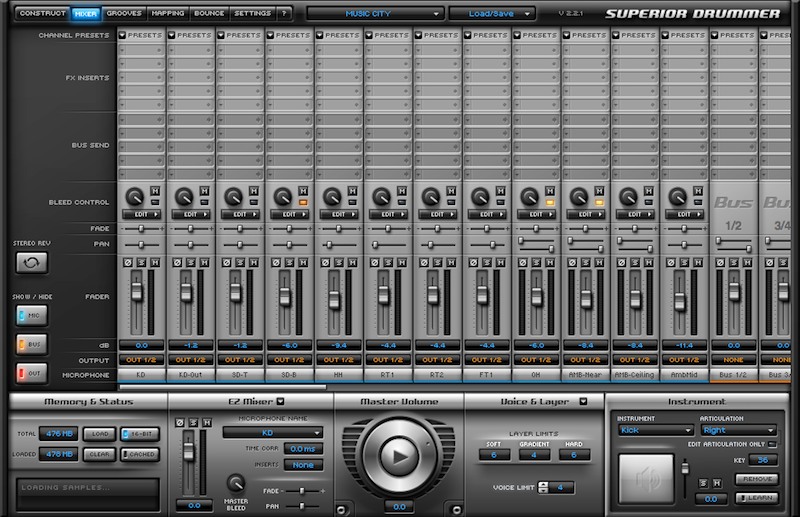This screenshot has width=800, height=517.
Task: Toggle Show/Hide MIC channels
Action: pos(32,315)
